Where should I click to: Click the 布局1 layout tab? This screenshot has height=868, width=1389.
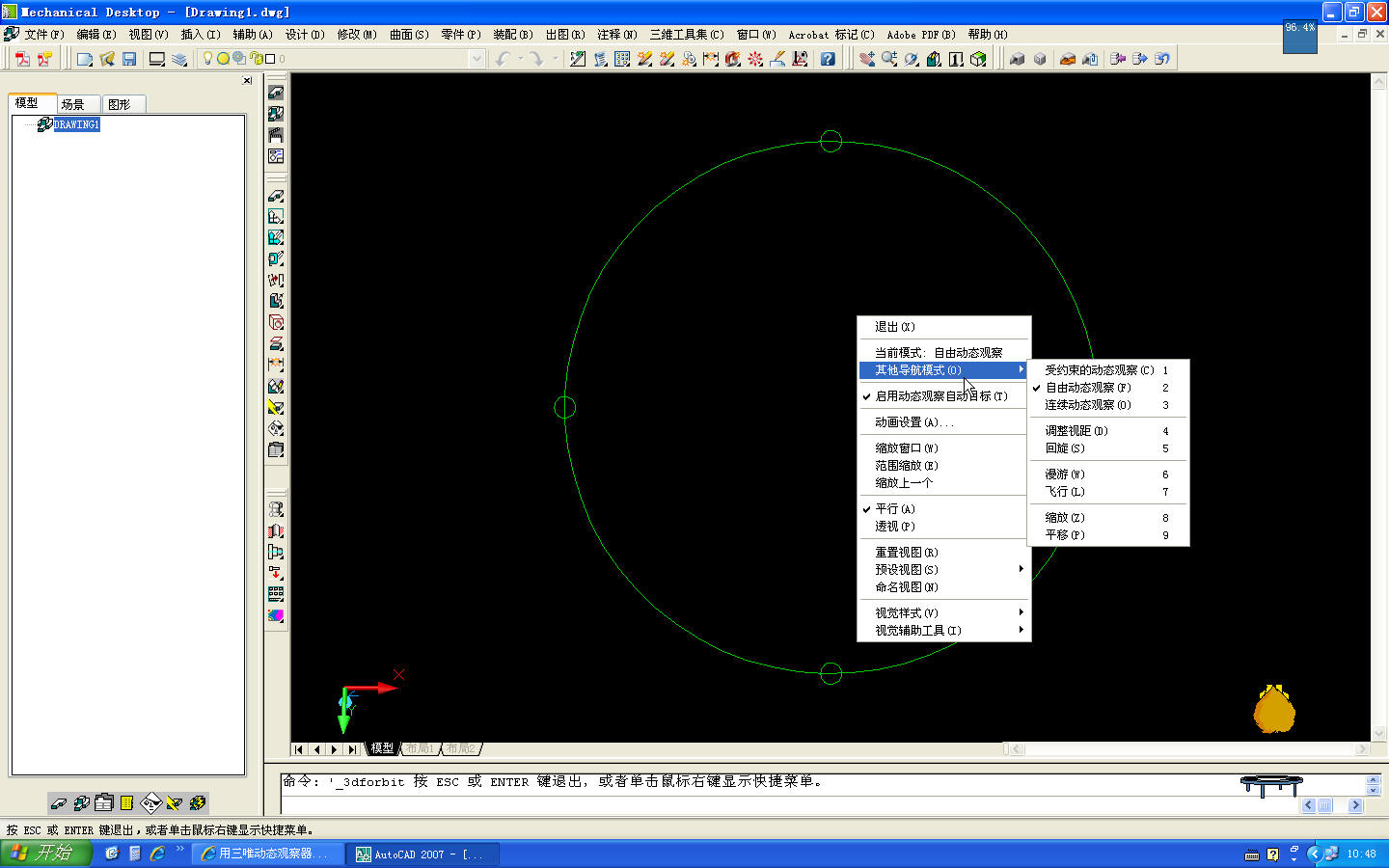tap(420, 748)
